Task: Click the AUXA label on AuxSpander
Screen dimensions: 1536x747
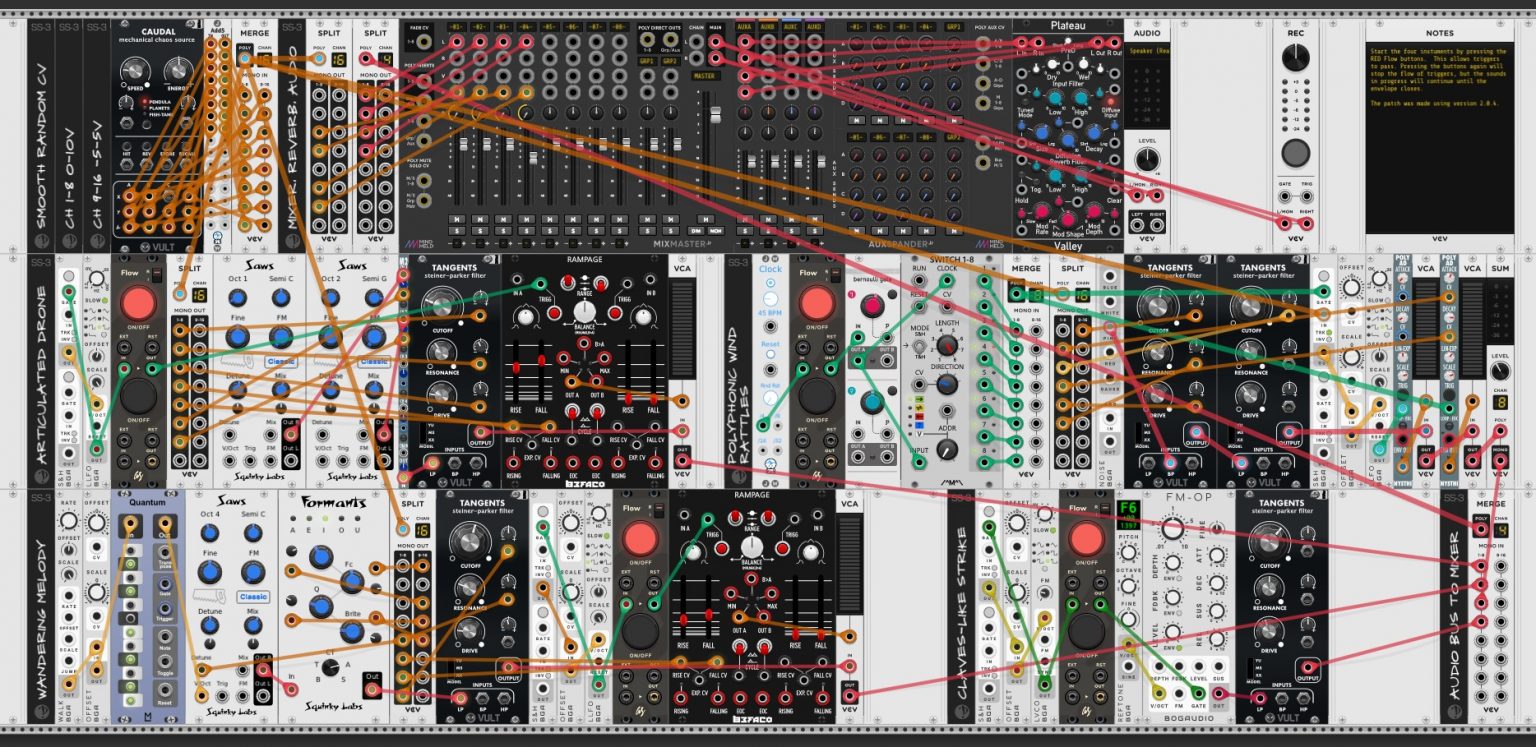Action: tap(744, 26)
